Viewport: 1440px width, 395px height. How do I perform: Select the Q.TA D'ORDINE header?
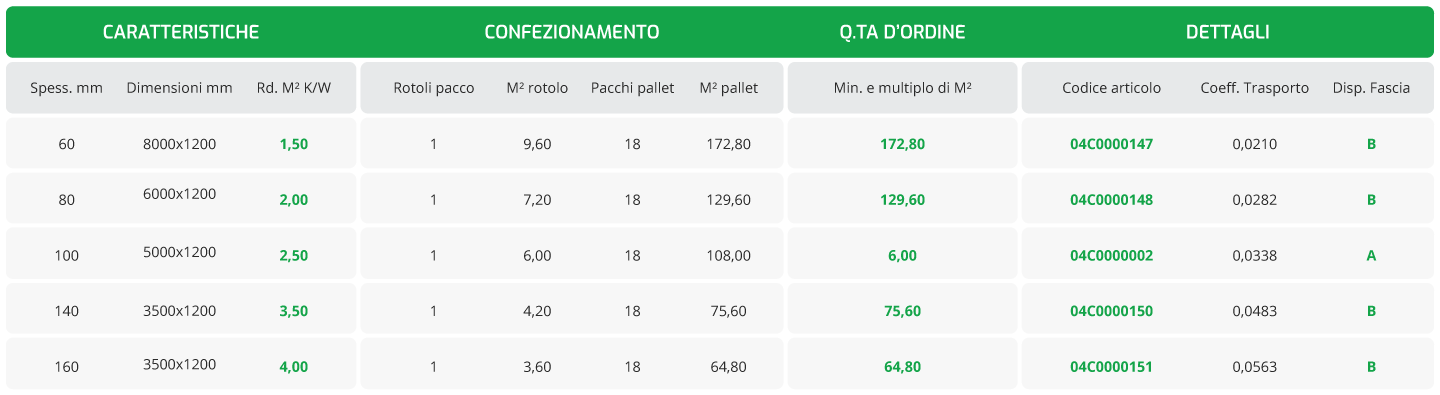coord(902,32)
